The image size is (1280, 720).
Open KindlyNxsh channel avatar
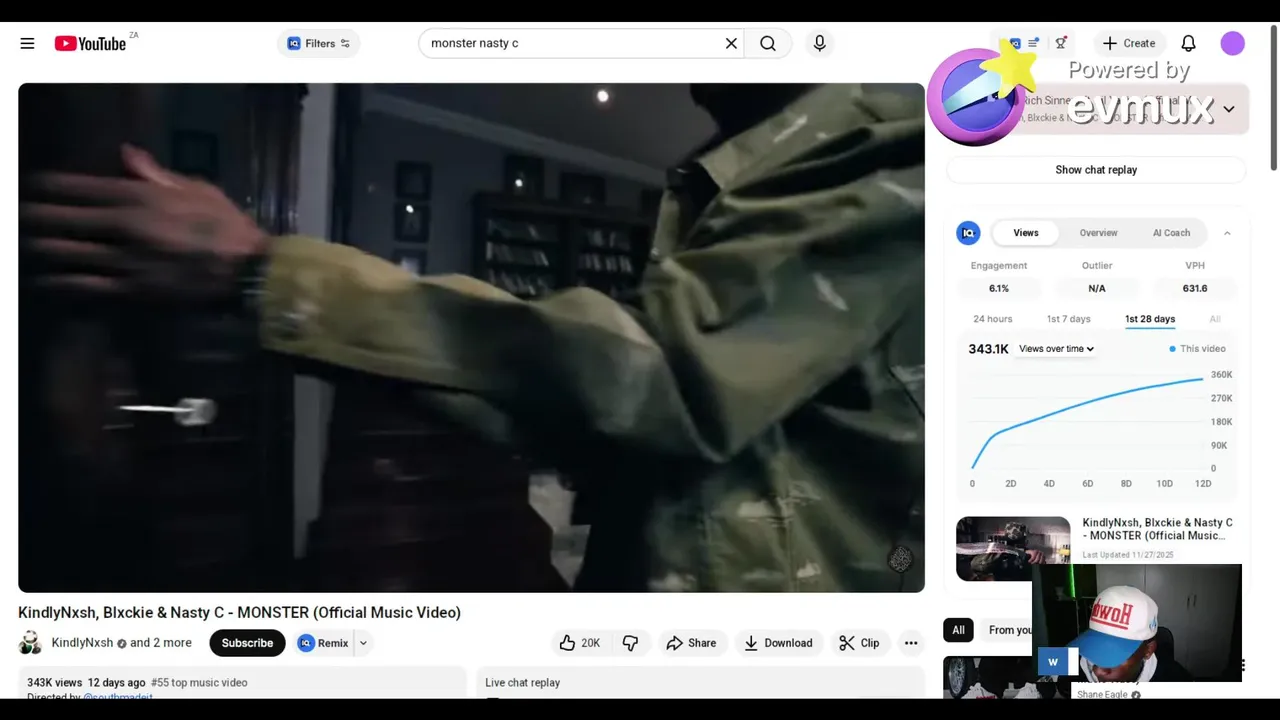[31, 643]
